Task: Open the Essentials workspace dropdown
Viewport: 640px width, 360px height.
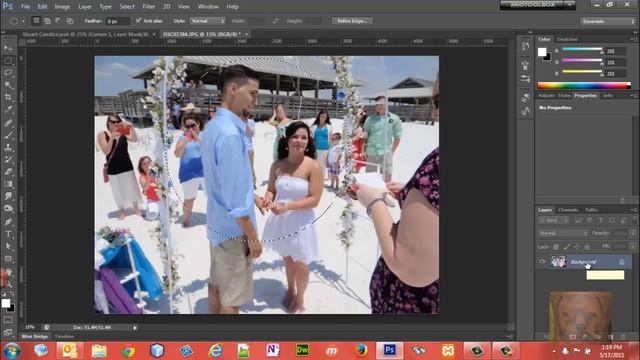Action: [x=607, y=21]
